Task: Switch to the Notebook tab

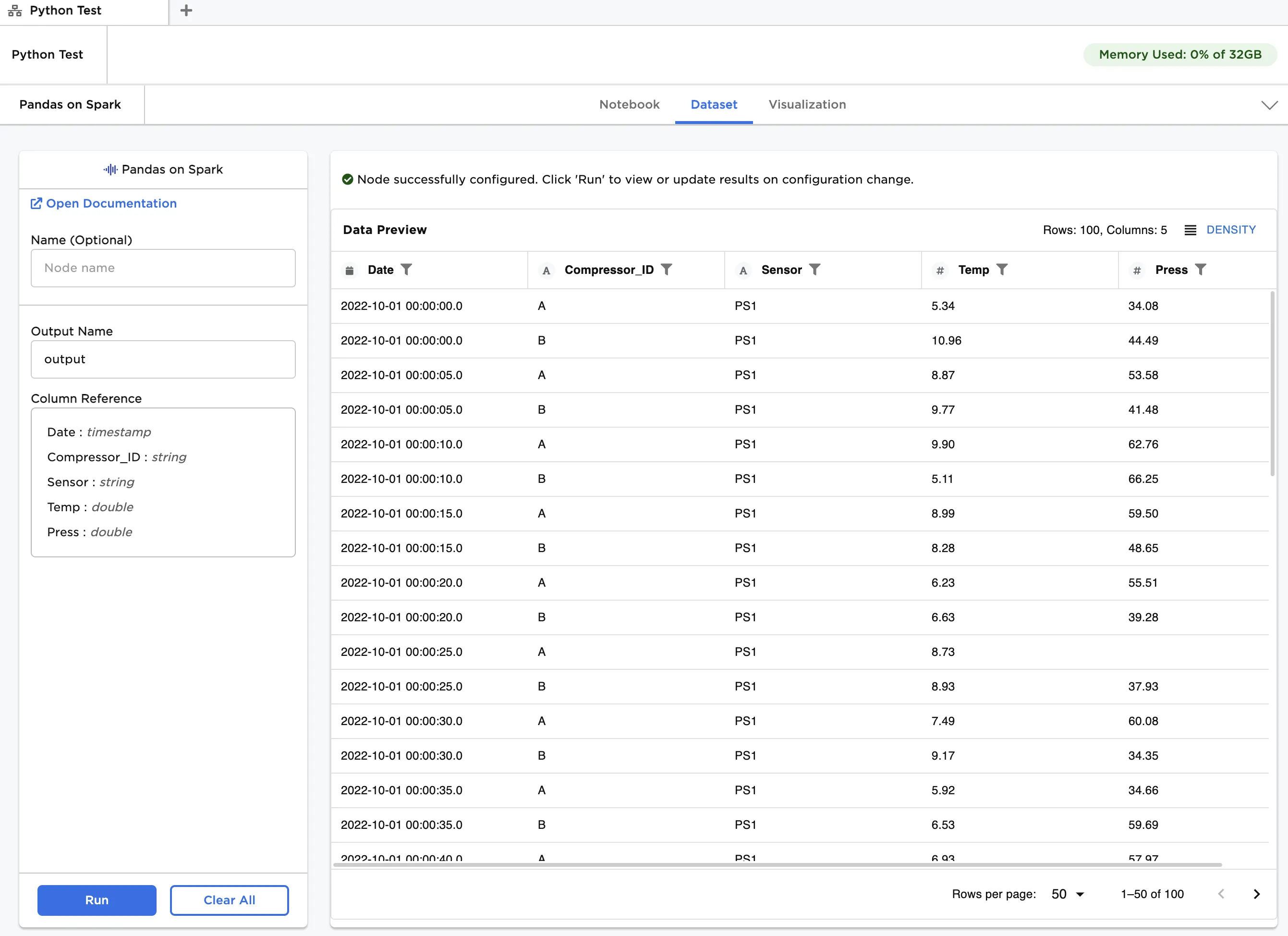Action: coord(629,105)
